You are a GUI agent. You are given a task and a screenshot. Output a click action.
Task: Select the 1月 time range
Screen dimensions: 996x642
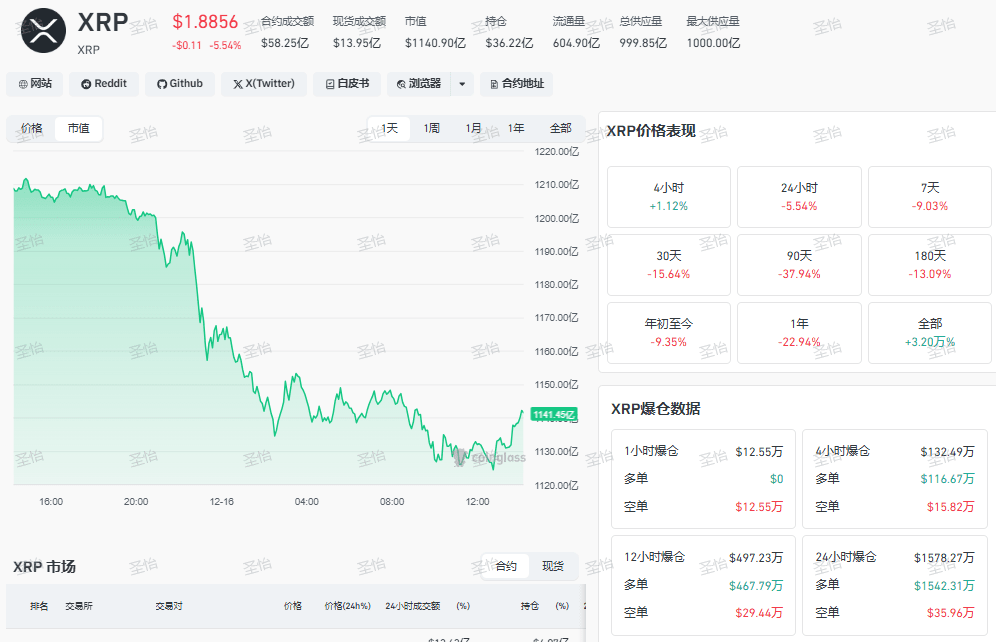(473, 128)
